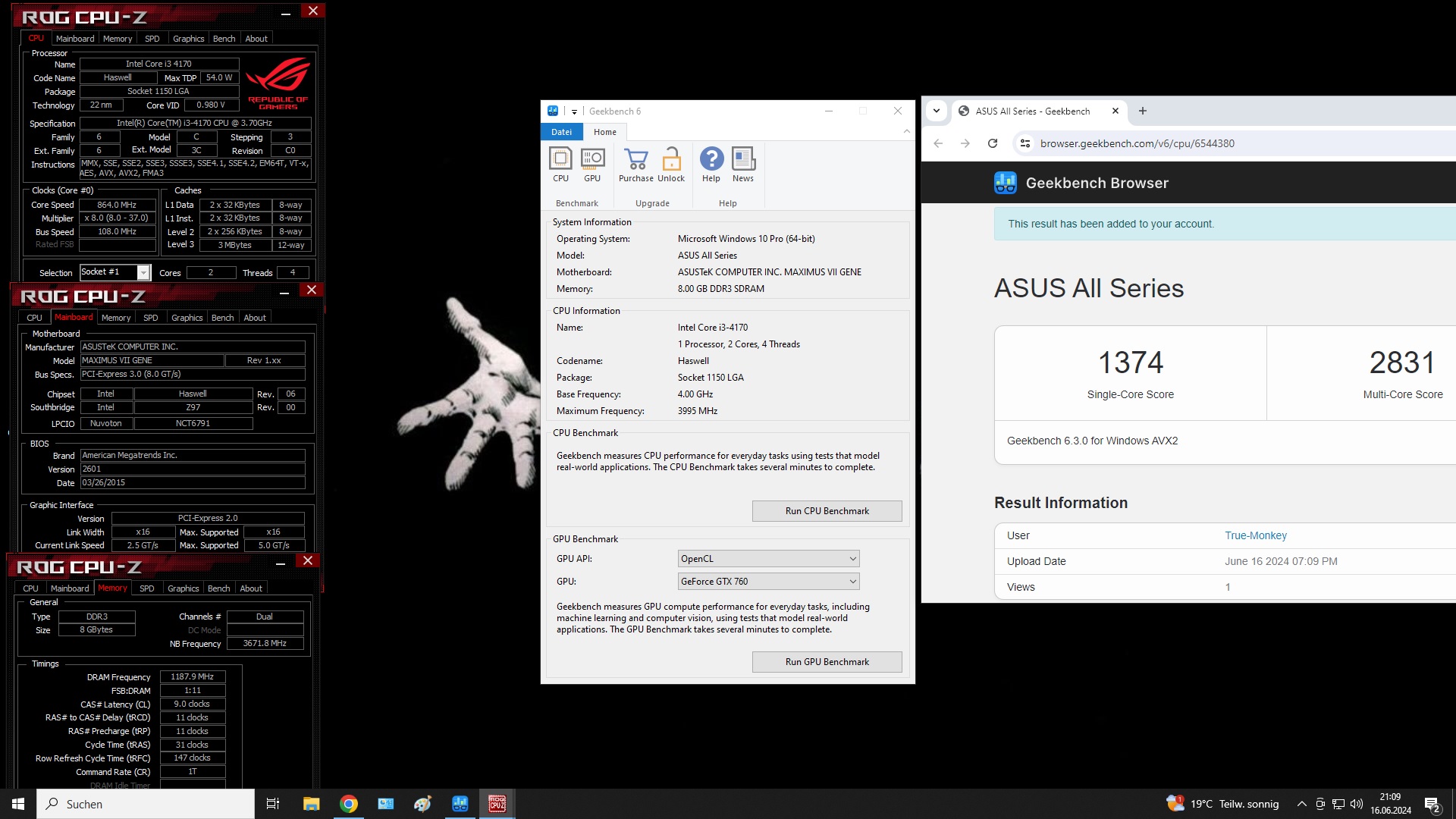The image size is (1456, 819).
Task: Open the Datei menu tab in Geekbench
Action: tap(562, 132)
